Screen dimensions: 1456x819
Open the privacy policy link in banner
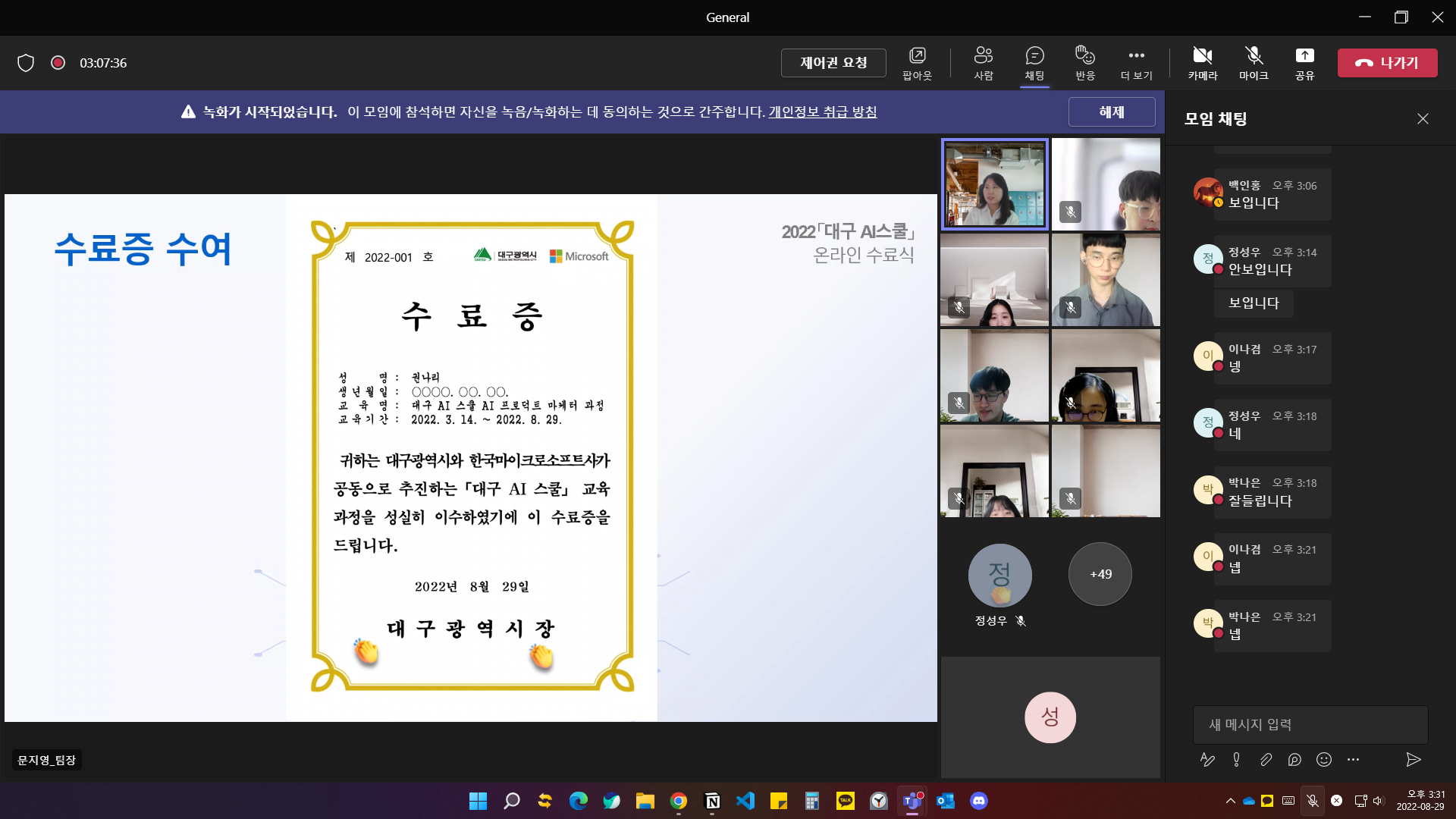[823, 111]
